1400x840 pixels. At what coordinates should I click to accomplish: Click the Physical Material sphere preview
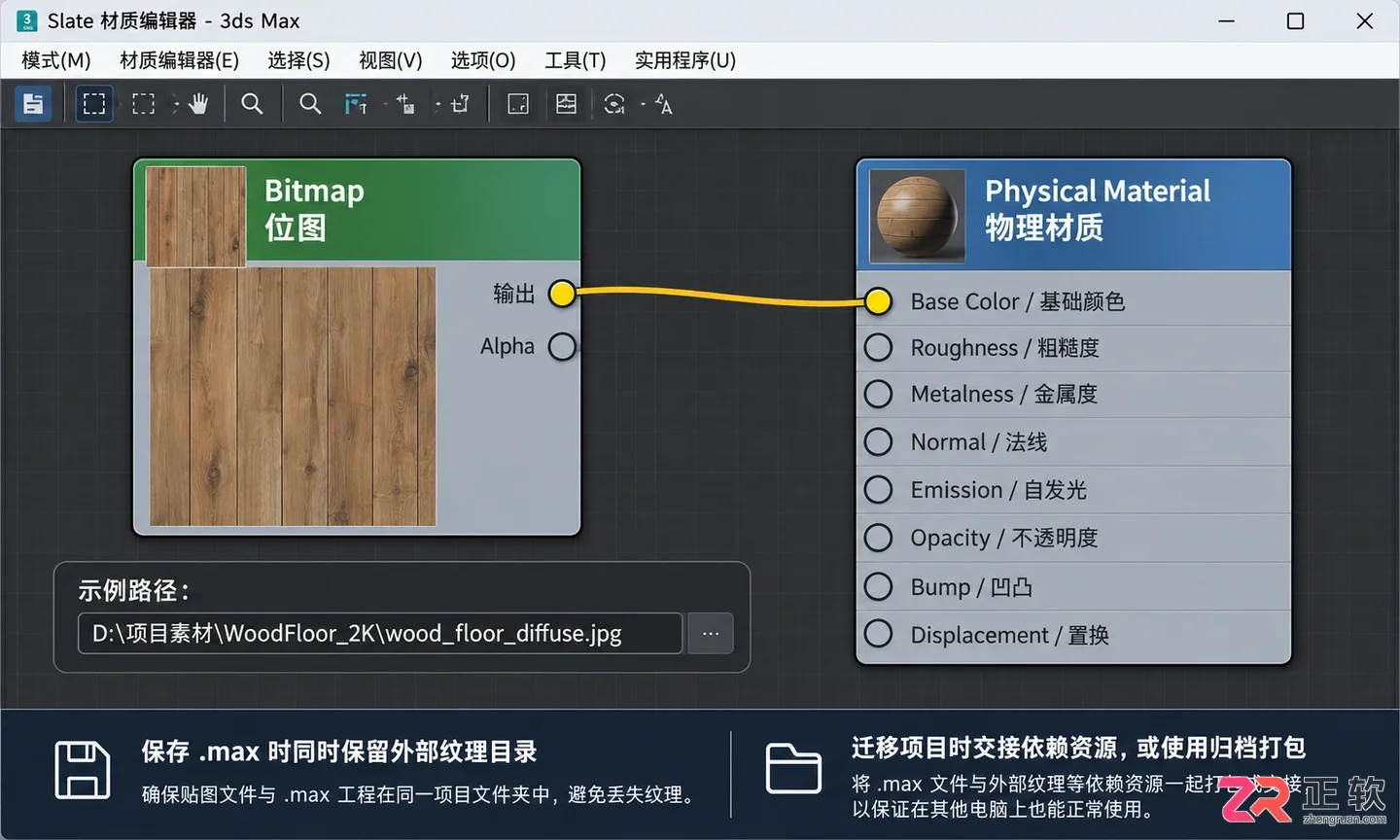point(917,216)
